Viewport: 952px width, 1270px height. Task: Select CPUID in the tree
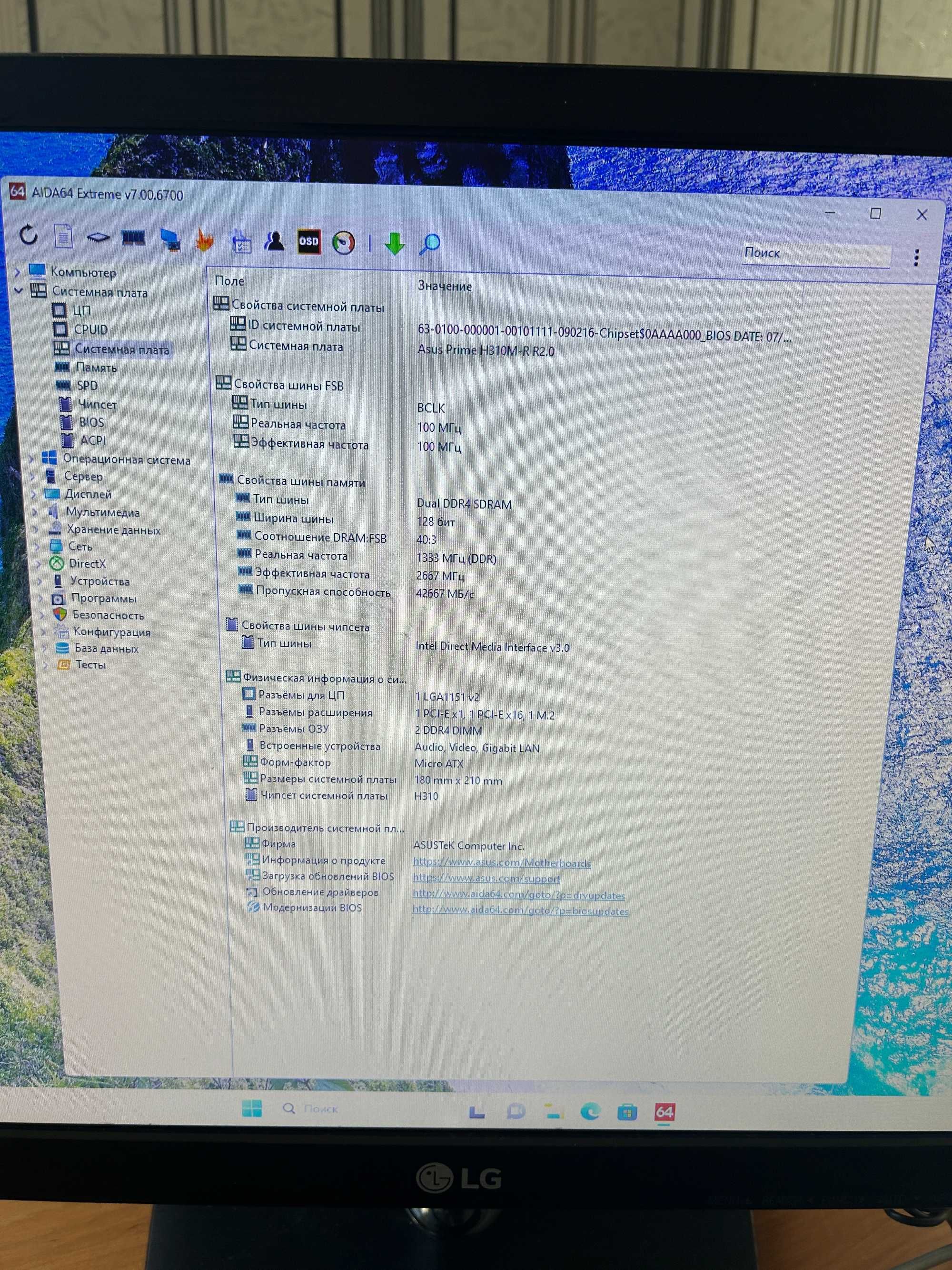click(90, 330)
